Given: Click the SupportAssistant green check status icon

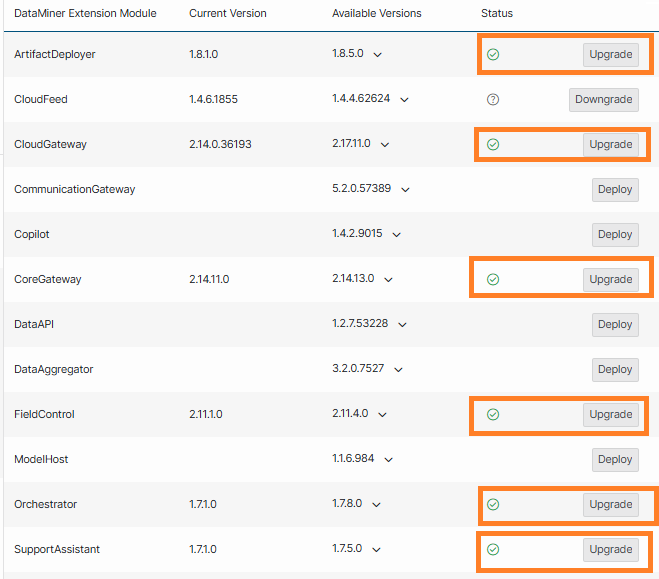Looking at the screenshot, I should [x=493, y=549].
